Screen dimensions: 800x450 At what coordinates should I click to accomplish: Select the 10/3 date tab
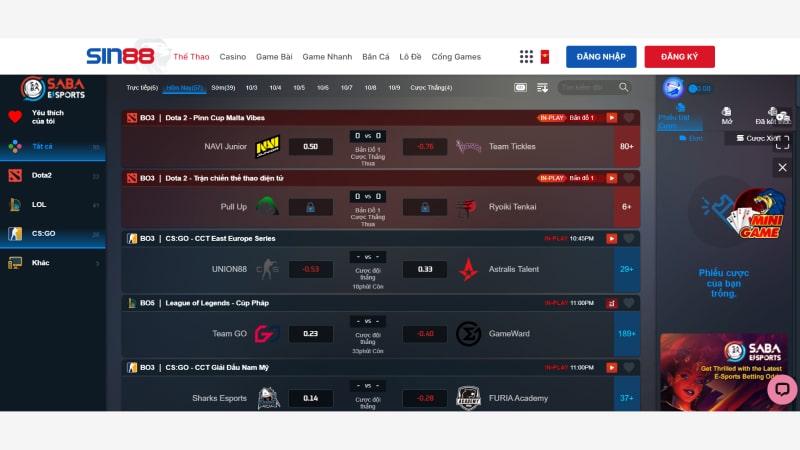pyautogui.click(x=251, y=88)
